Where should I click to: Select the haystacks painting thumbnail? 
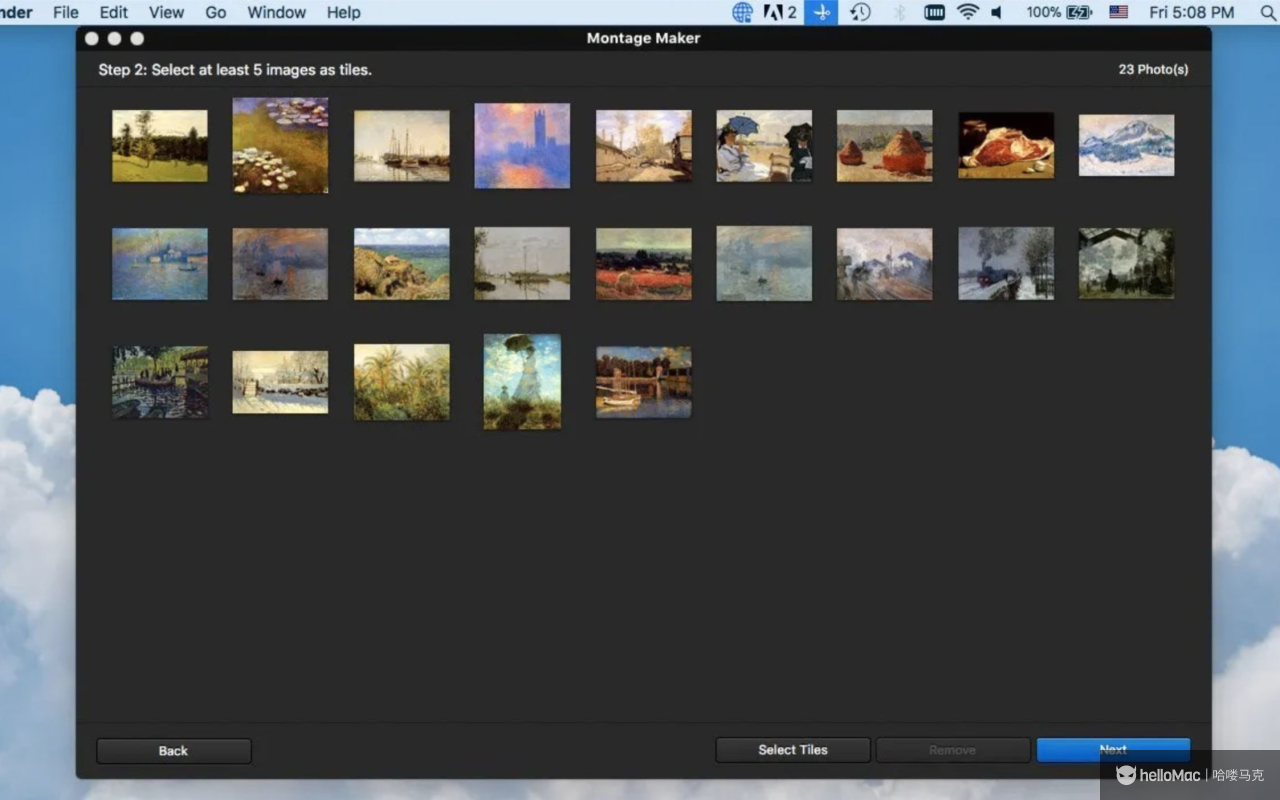click(x=885, y=146)
